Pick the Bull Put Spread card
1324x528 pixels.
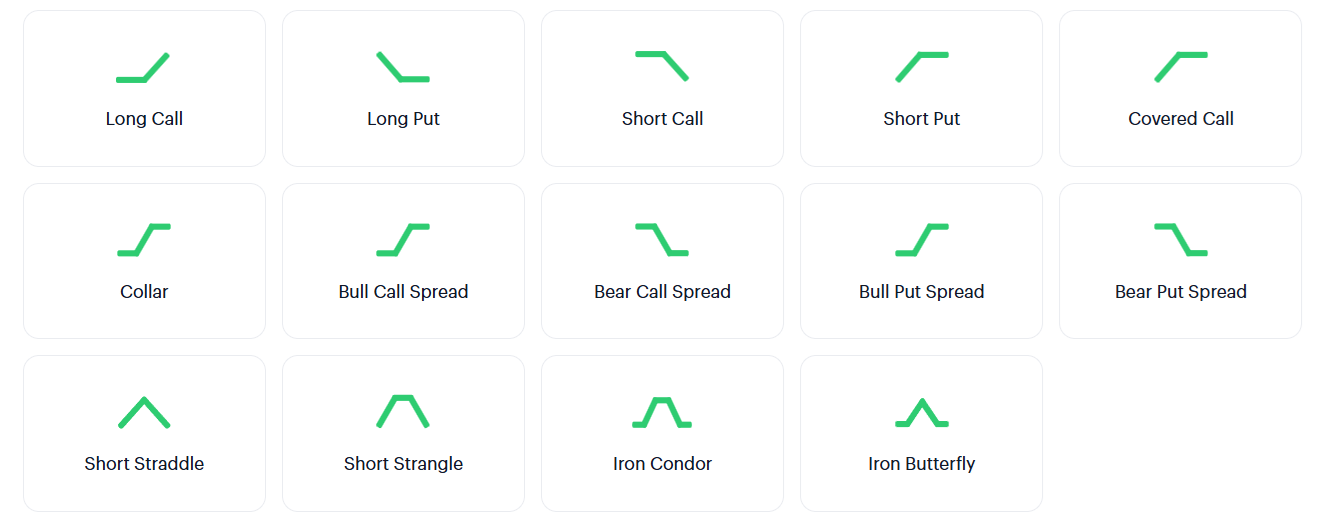(x=922, y=261)
